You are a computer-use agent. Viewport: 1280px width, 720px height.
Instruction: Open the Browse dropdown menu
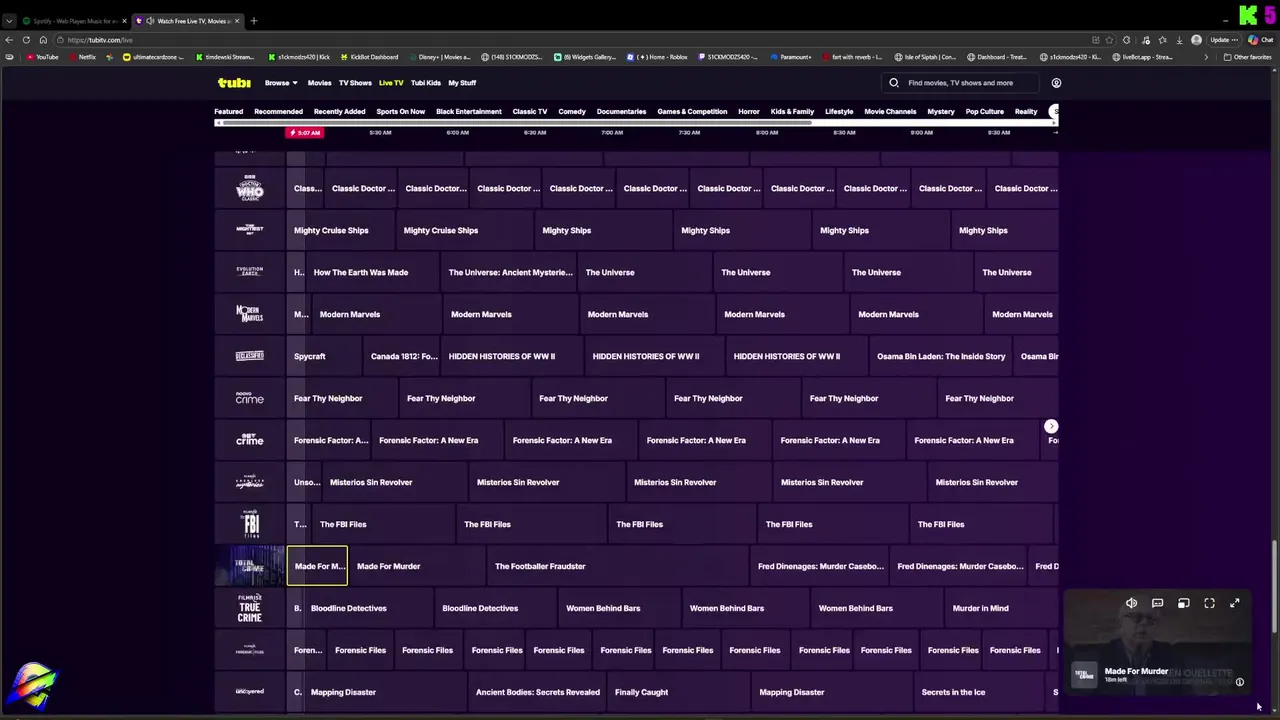[x=281, y=83]
